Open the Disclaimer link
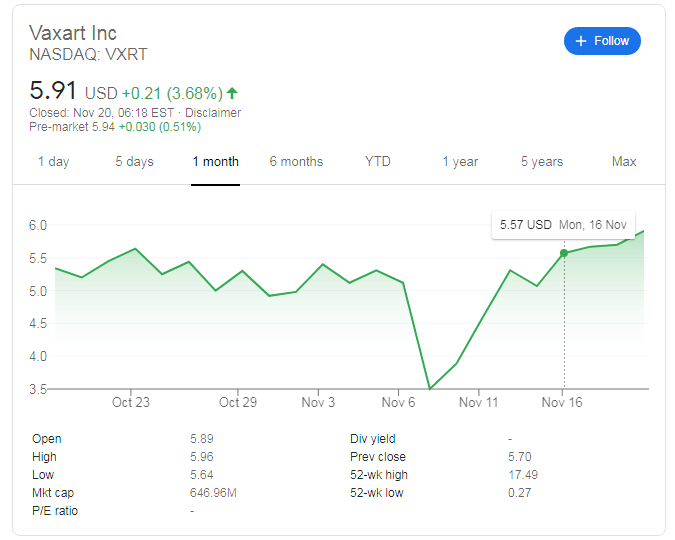675x540 pixels. pyautogui.click(x=213, y=113)
